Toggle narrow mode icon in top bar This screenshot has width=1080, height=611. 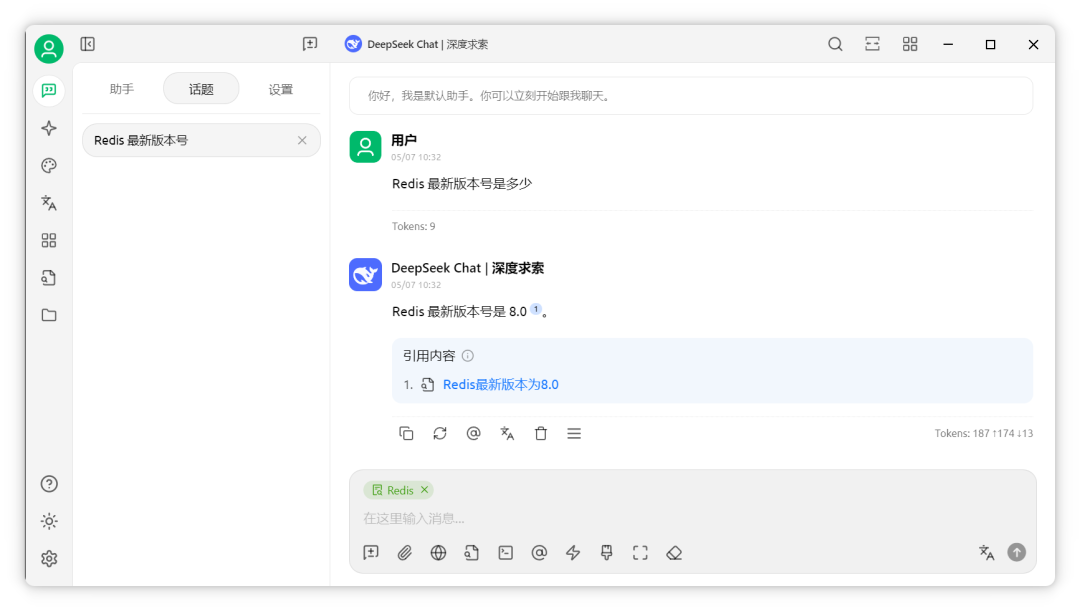coord(872,44)
